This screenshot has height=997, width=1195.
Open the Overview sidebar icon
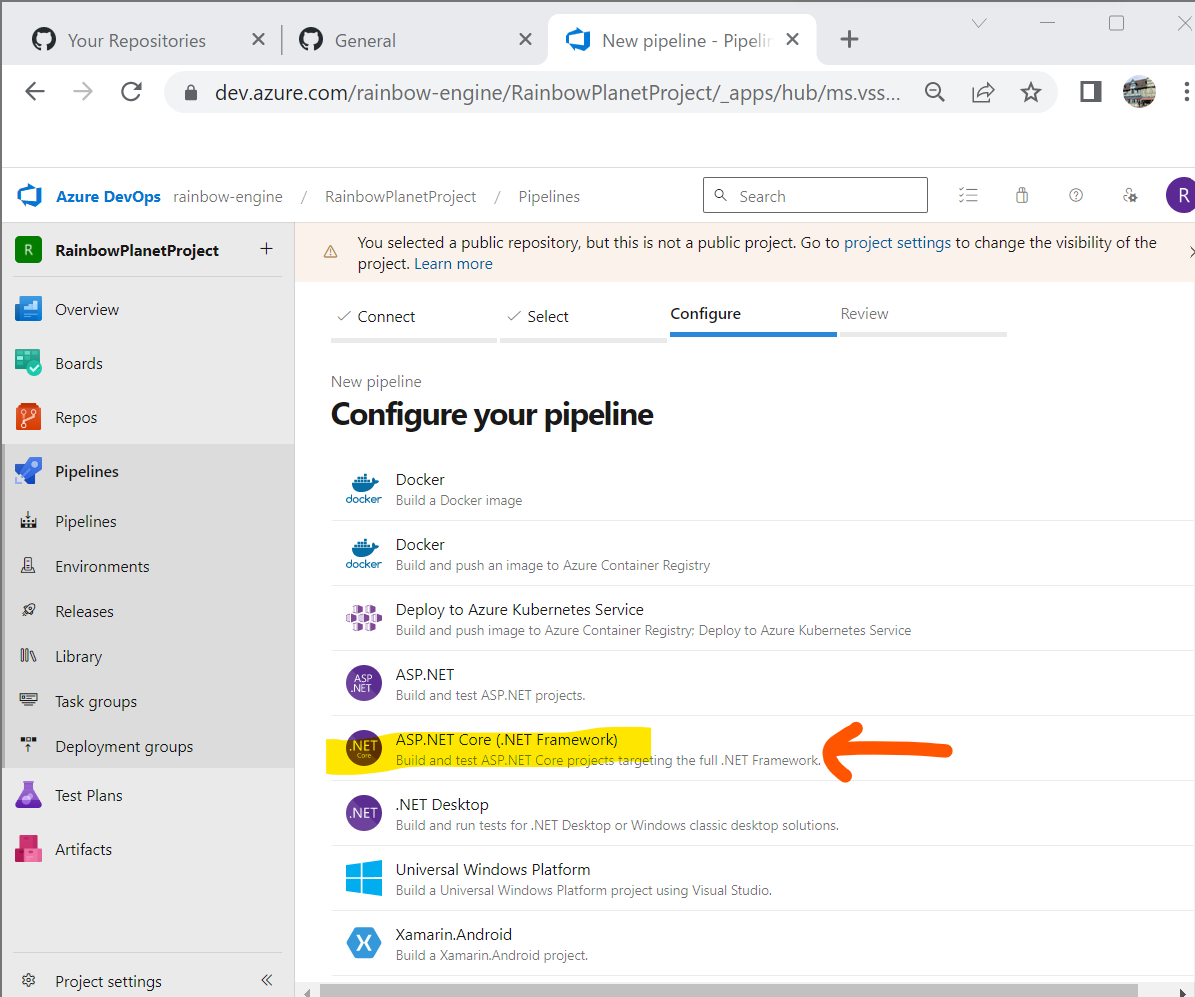point(28,309)
